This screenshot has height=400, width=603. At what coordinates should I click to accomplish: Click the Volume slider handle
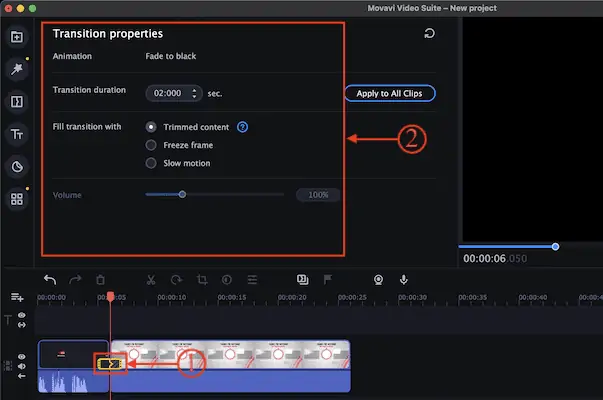[182, 194]
